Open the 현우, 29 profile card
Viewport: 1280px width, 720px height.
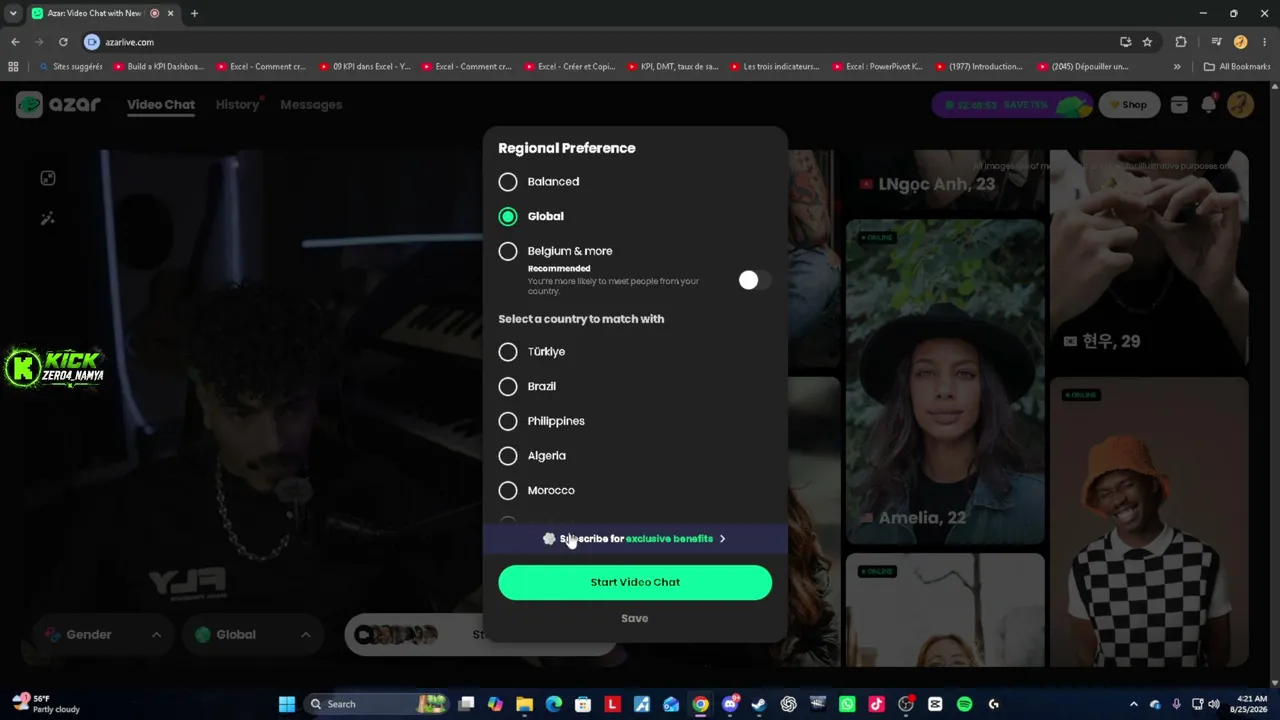(1149, 258)
